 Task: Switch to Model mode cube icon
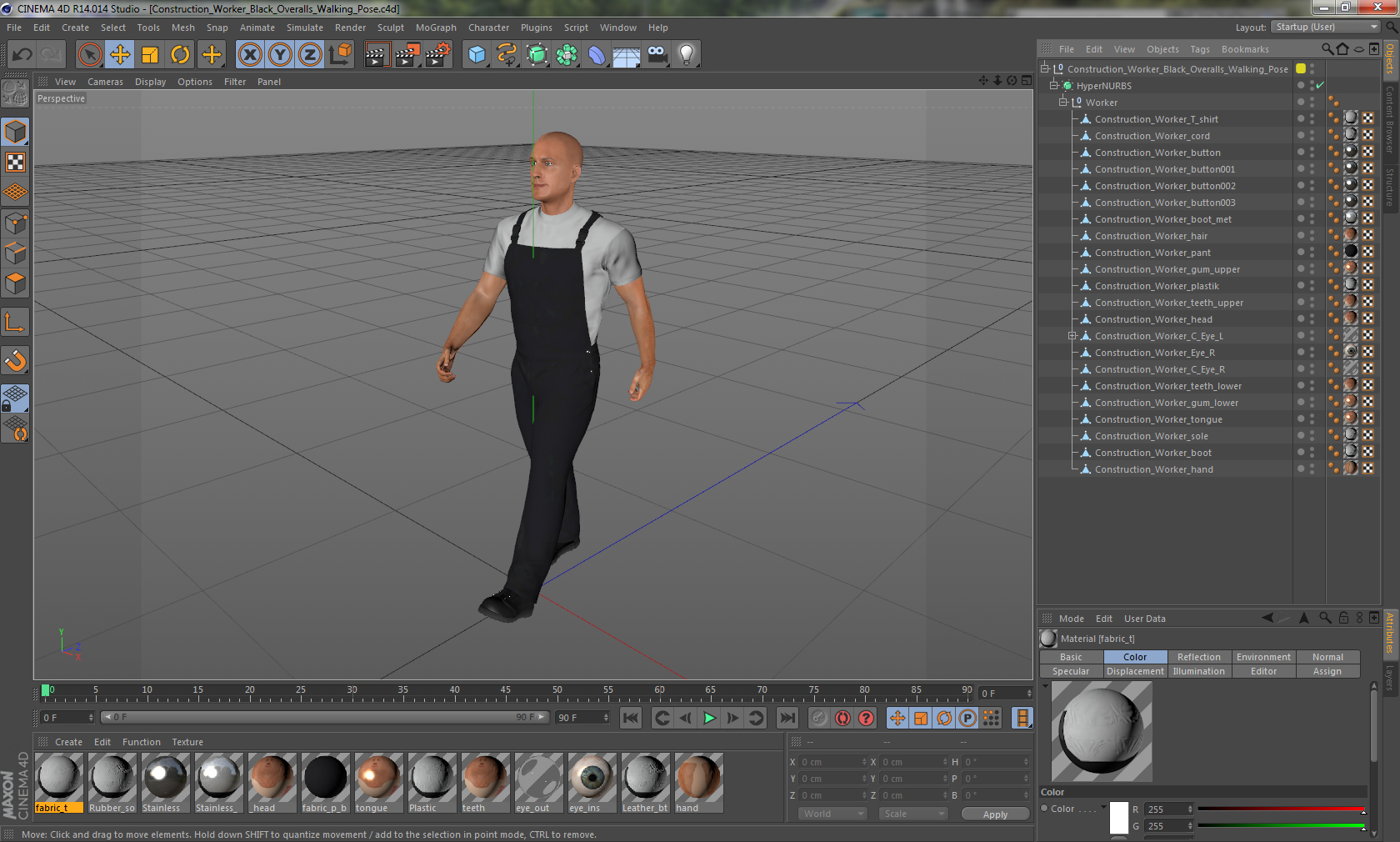pyautogui.click(x=16, y=132)
